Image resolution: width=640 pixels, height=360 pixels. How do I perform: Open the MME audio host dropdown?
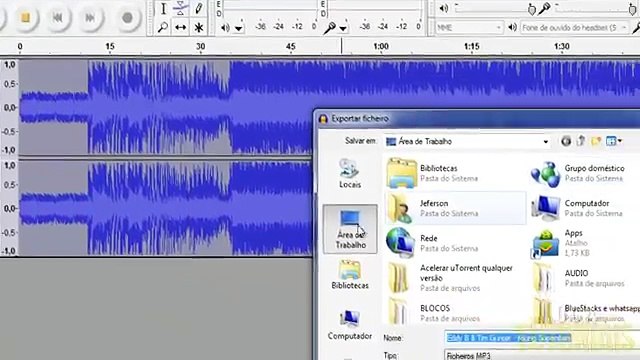(469, 27)
